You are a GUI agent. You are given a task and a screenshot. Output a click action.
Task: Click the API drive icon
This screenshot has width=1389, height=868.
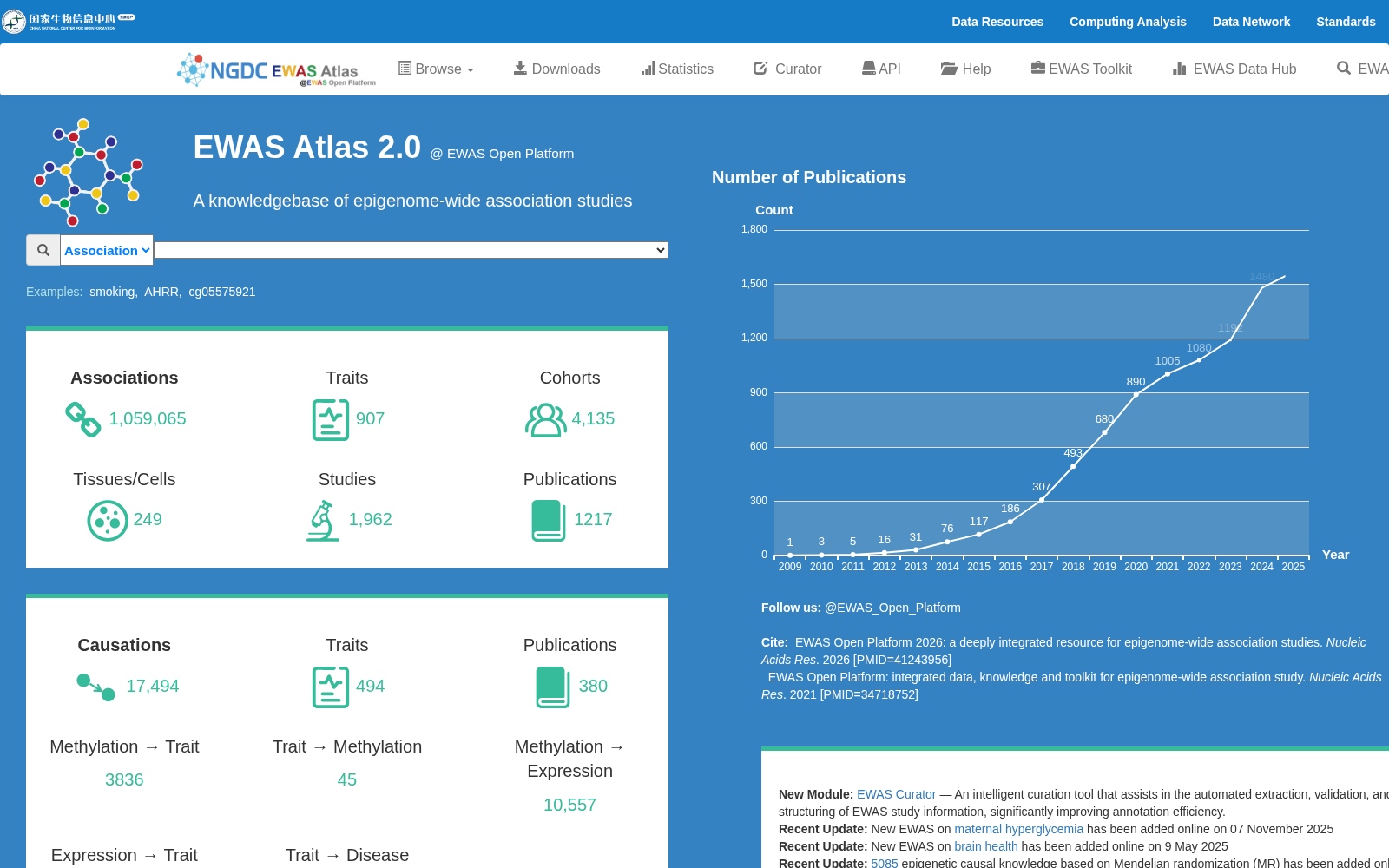coord(868,68)
